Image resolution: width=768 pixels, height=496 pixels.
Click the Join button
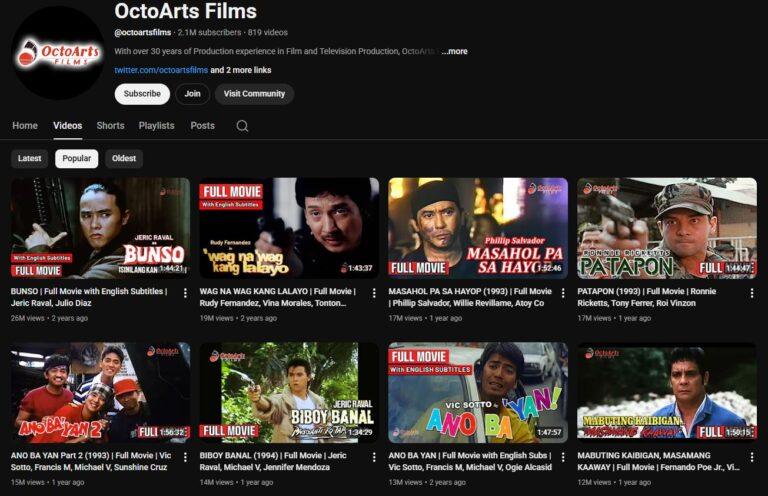pos(192,94)
